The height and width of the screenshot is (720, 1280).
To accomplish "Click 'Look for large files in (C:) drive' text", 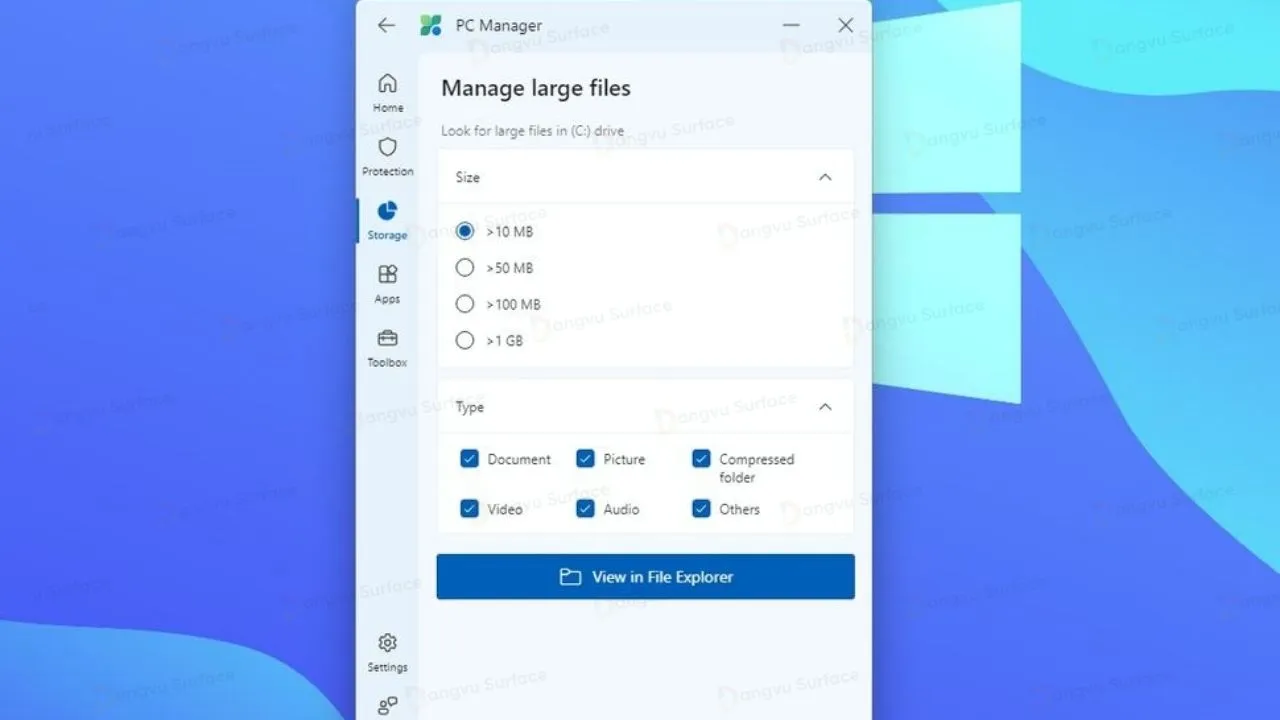I will coord(533,131).
